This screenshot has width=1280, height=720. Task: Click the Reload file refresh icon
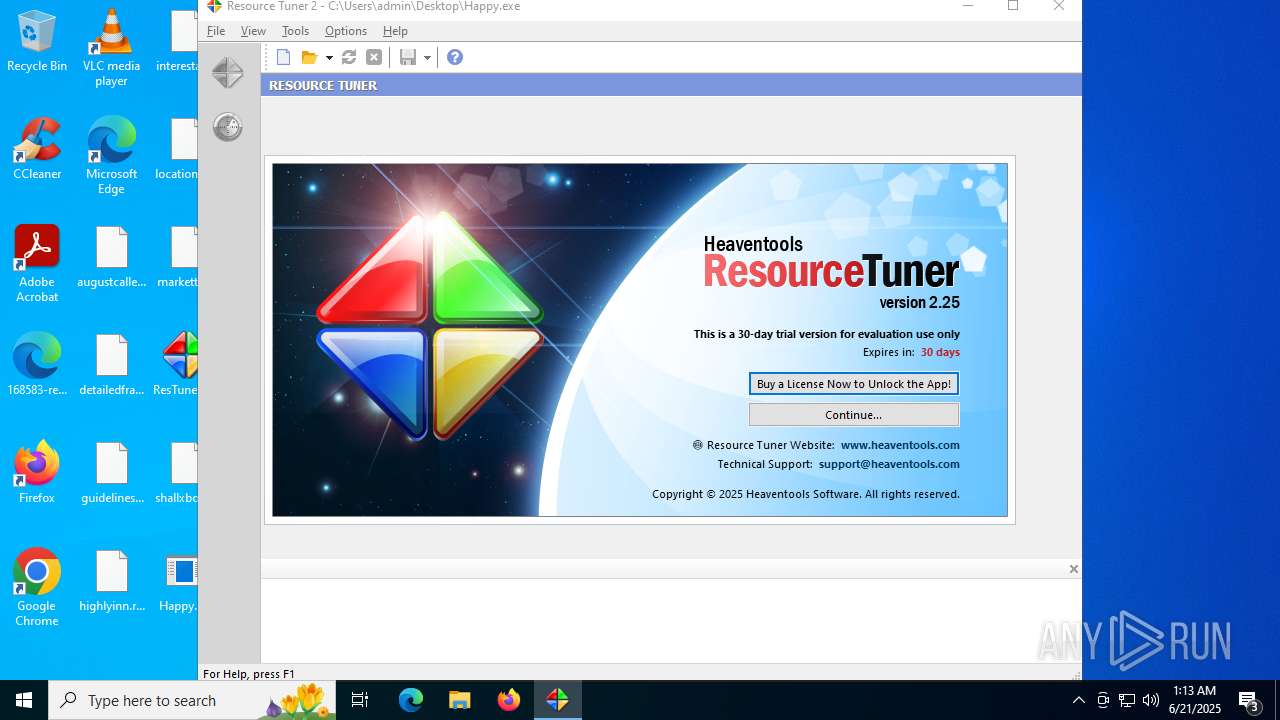349,57
